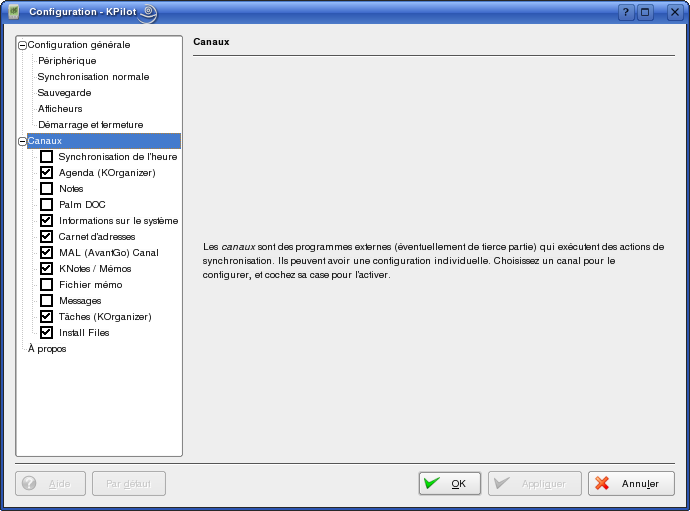
Task: Open the À propos page
Action: pyautogui.click(x=47, y=349)
